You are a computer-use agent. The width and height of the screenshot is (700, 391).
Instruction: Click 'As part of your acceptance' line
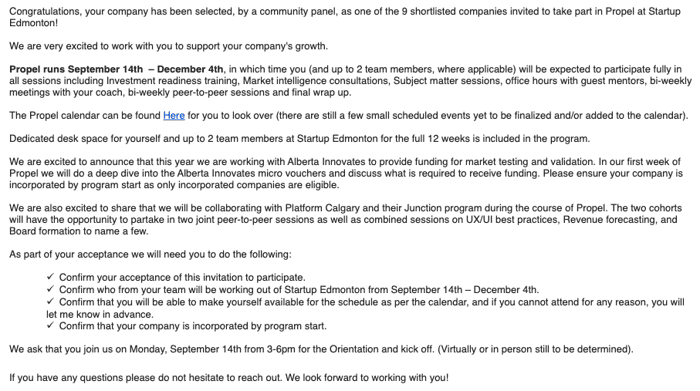tap(150, 254)
